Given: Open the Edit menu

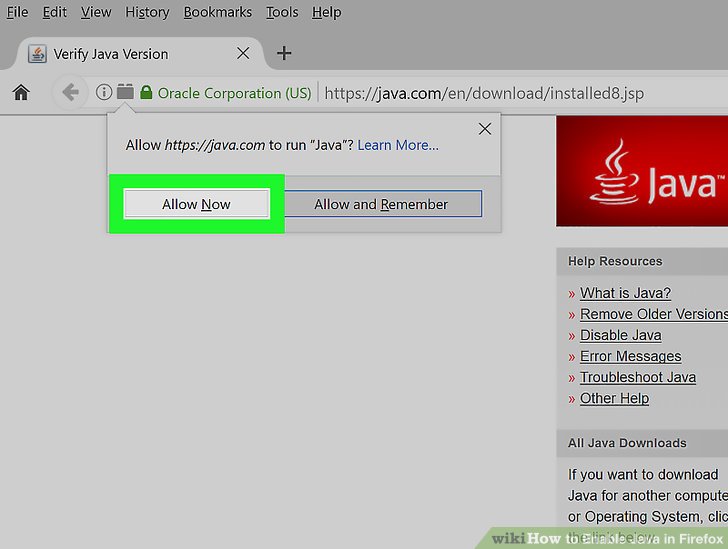Looking at the screenshot, I should click(54, 12).
